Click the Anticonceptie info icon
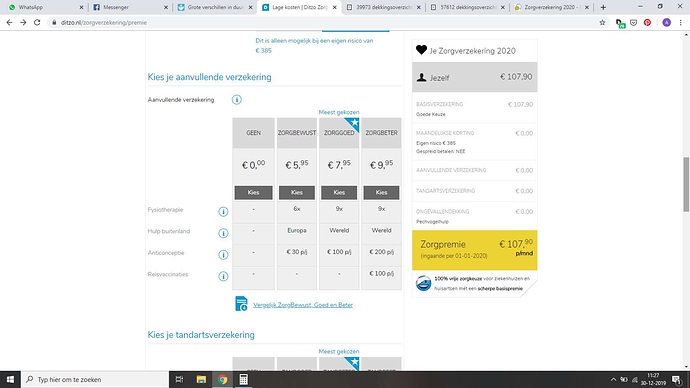This screenshot has height=388, width=690. coord(224,255)
